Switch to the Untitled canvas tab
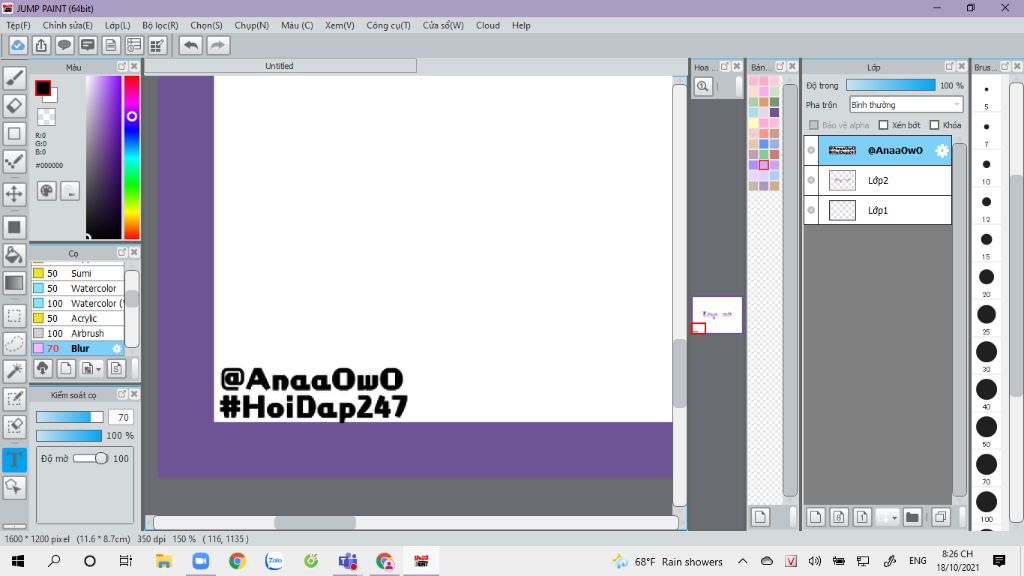Image resolution: width=1024 pixels, height=576 pixels. coord(280,66)
